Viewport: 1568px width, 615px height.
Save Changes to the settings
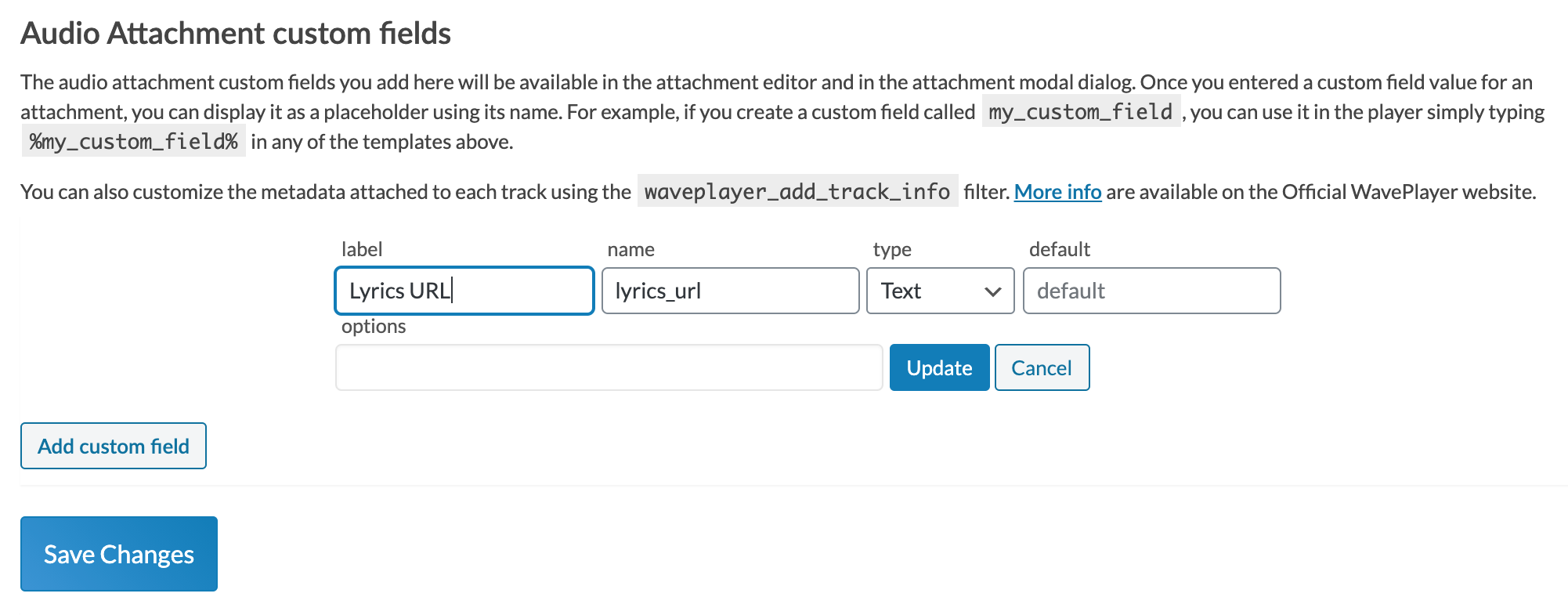point(119,554)
